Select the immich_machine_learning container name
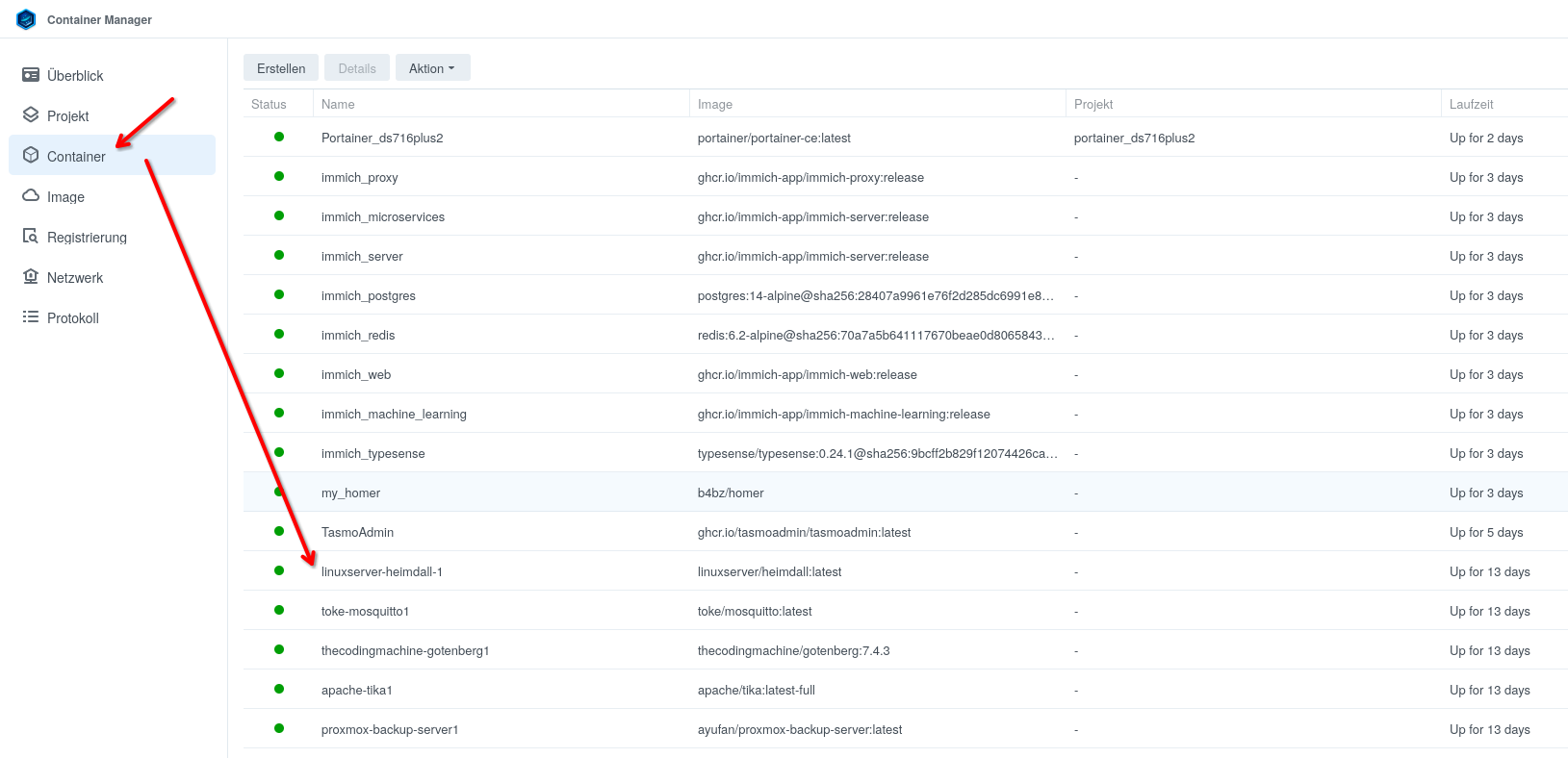 pos(394,414)
